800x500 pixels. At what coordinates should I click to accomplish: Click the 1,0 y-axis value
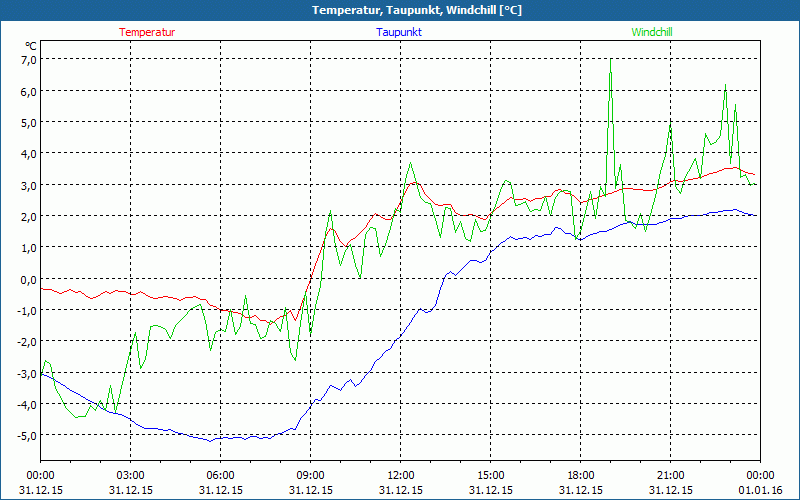click(x=29, y=247)
